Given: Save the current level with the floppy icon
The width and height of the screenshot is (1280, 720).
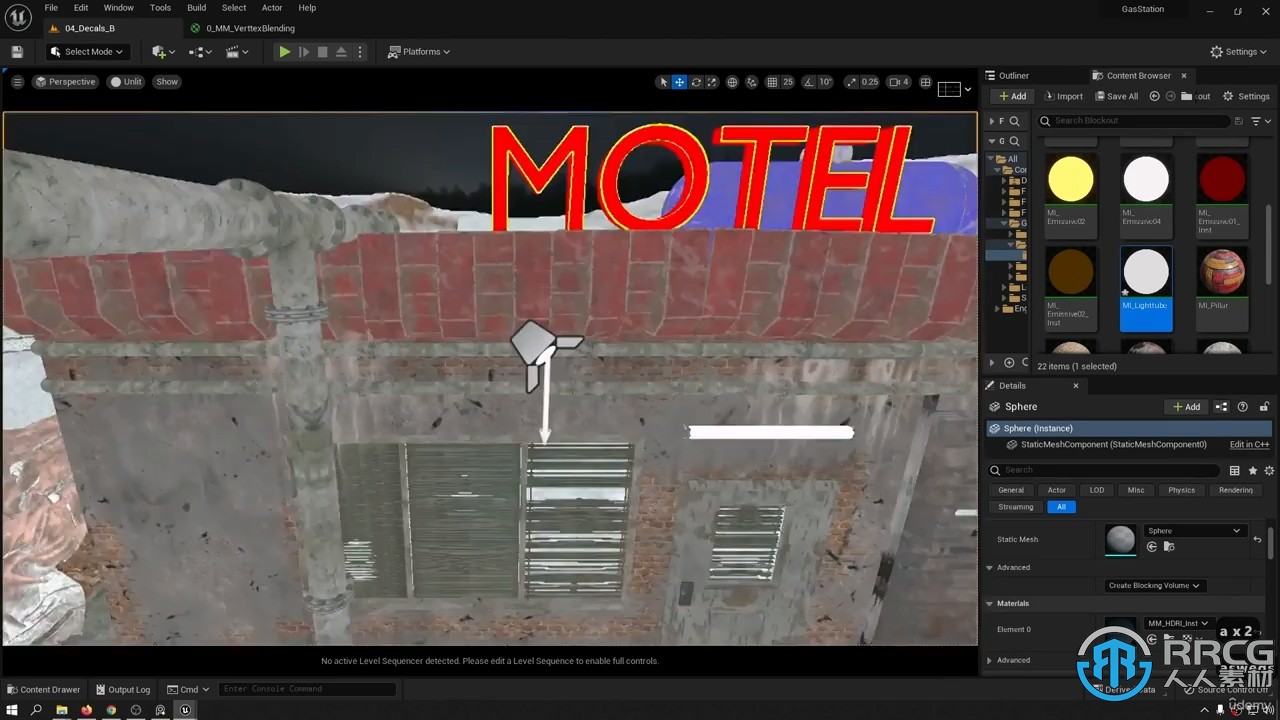Looking at the screenshot, I should tap(17, 52).
